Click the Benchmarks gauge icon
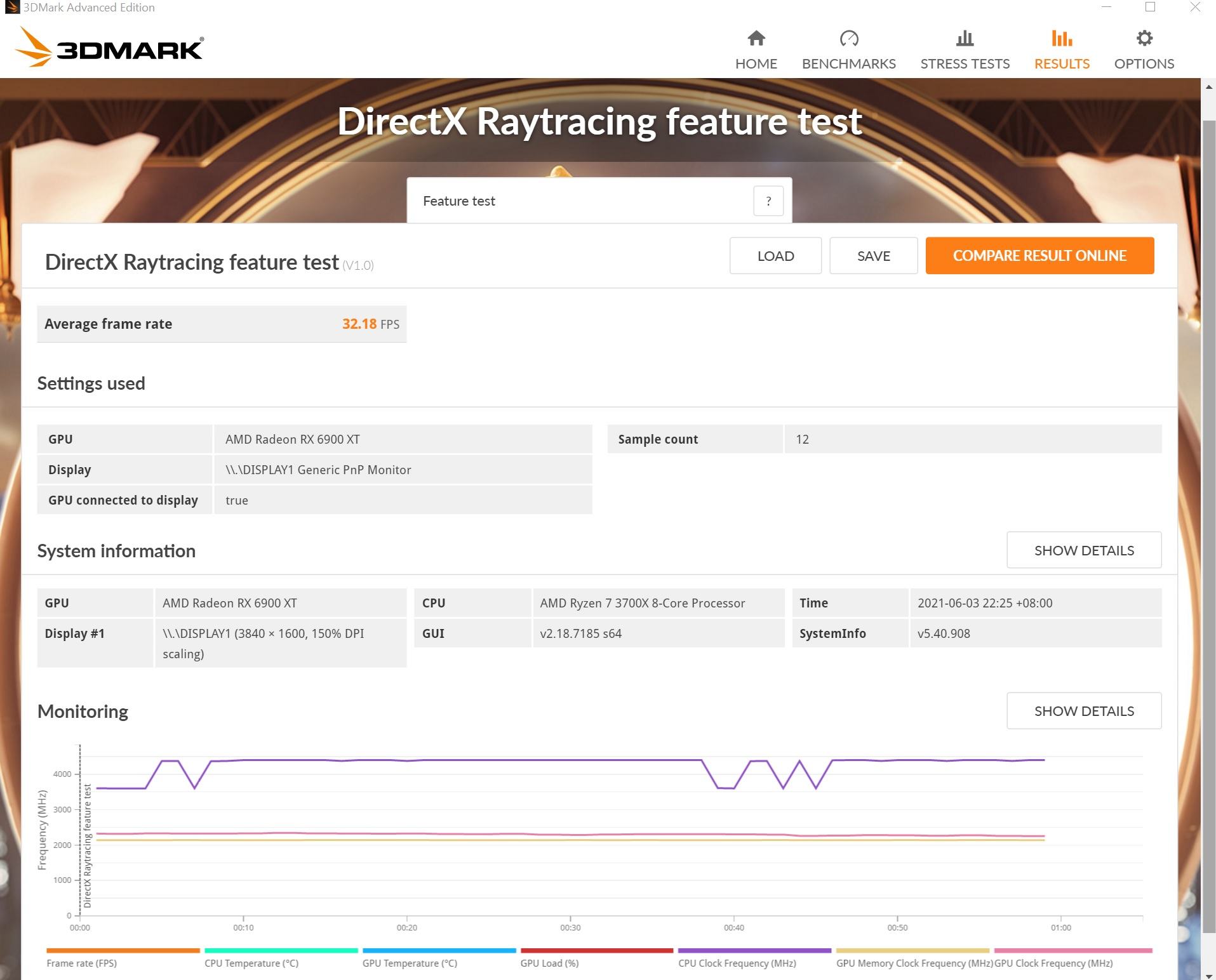Viewport: 1216px width, 980px height. (848, 39)
